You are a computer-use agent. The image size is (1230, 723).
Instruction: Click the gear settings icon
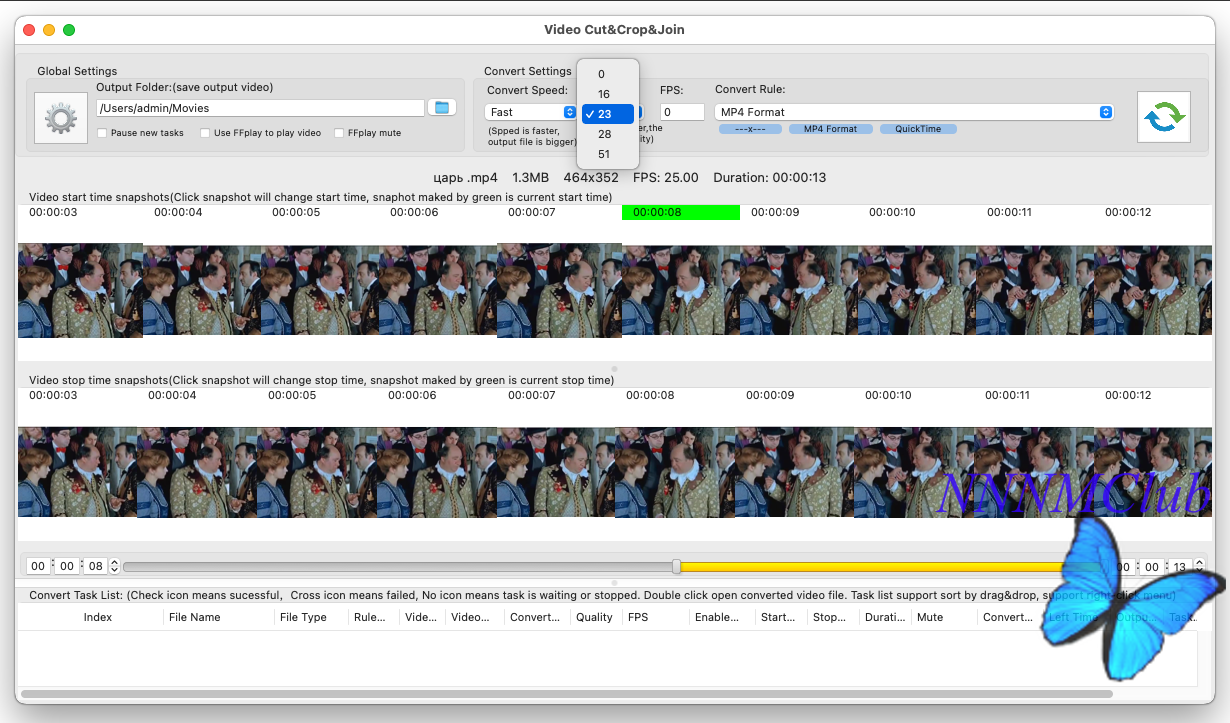61,119
